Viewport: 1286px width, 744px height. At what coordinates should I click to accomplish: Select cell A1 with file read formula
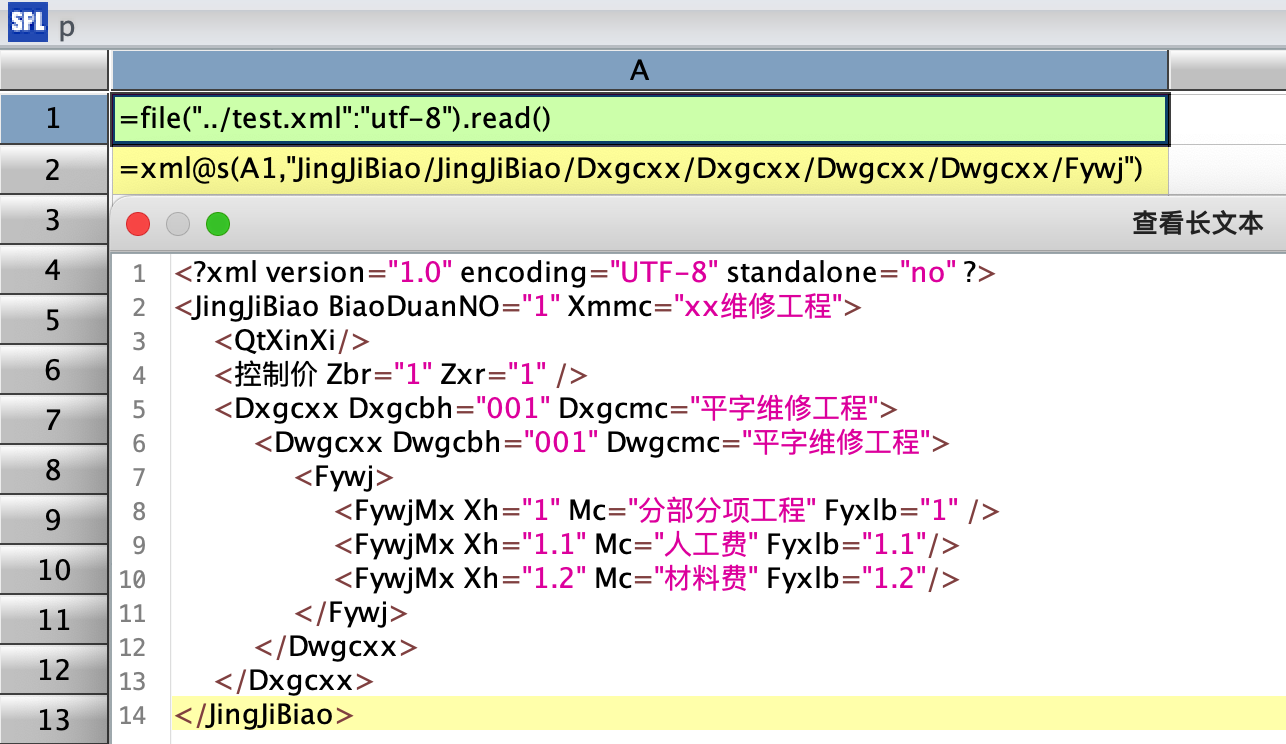click(639, 119)
